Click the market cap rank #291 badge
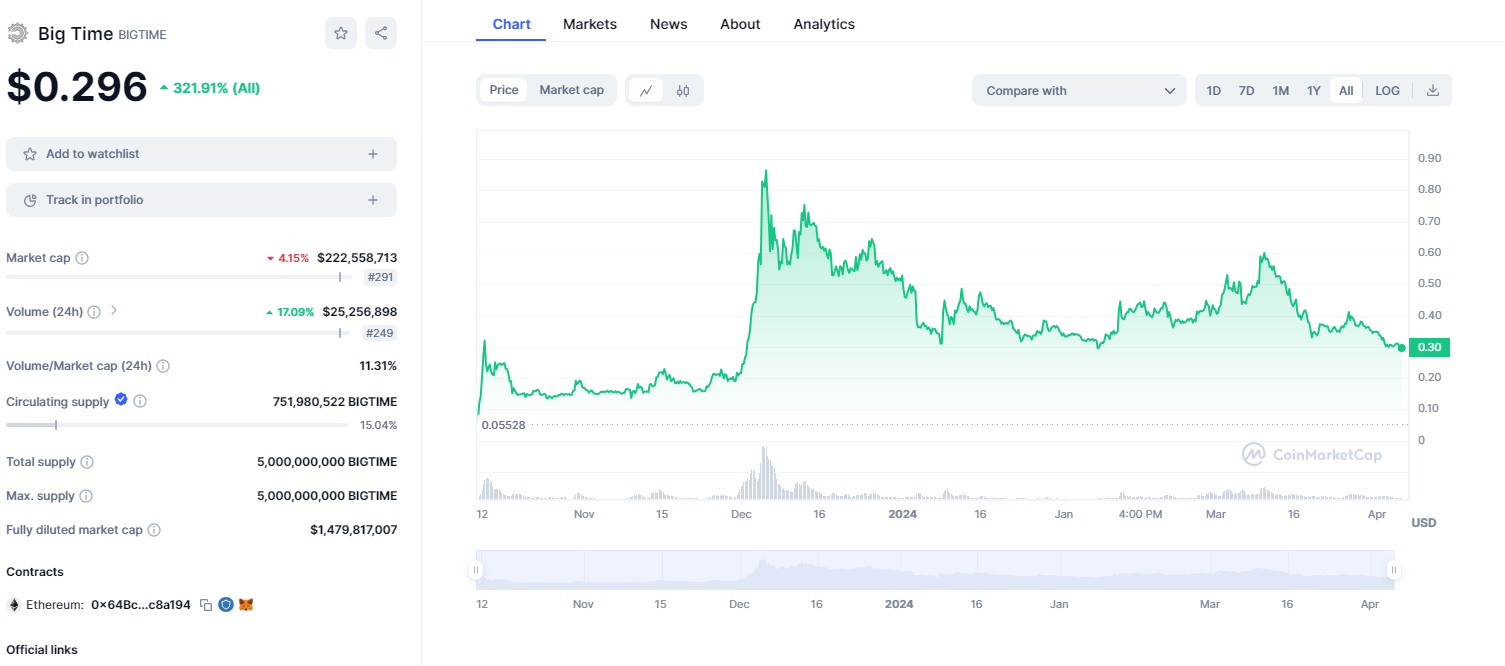The height and width of the screenshot is (666, 1505). tap(380, 278)
